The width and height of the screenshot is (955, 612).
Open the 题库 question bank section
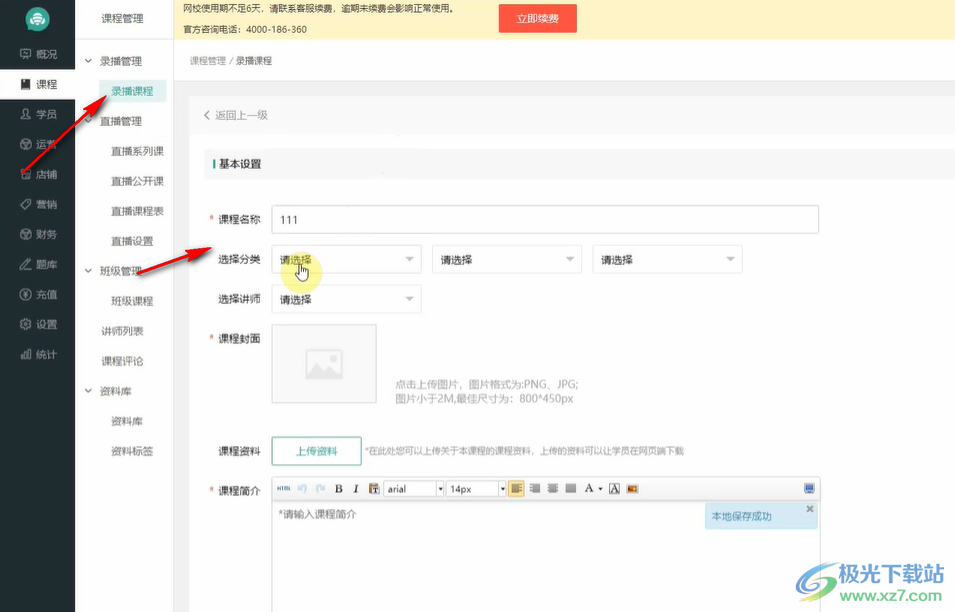[x=38, y=264]
